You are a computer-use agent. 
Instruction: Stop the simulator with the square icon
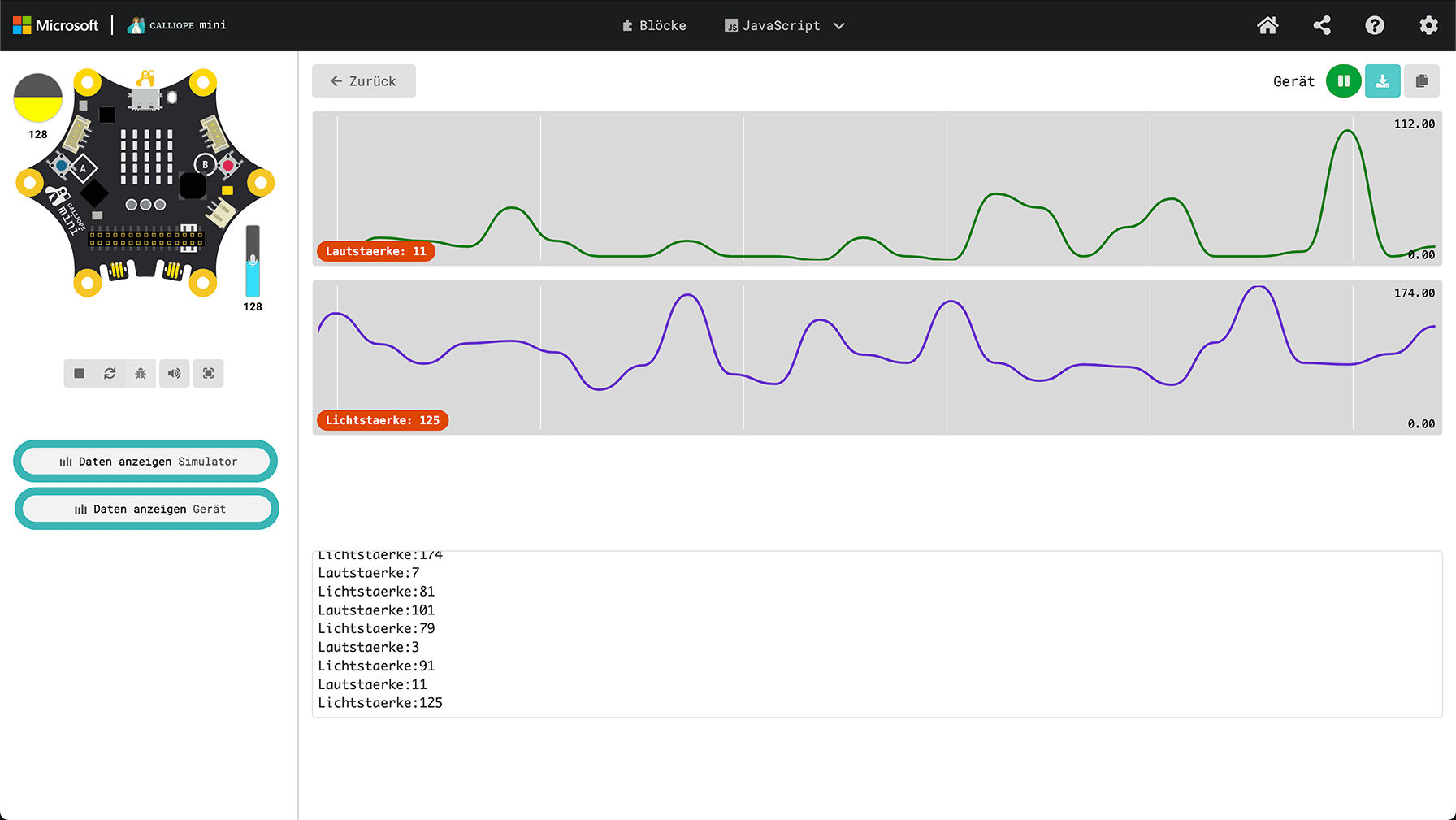[79, 374]
